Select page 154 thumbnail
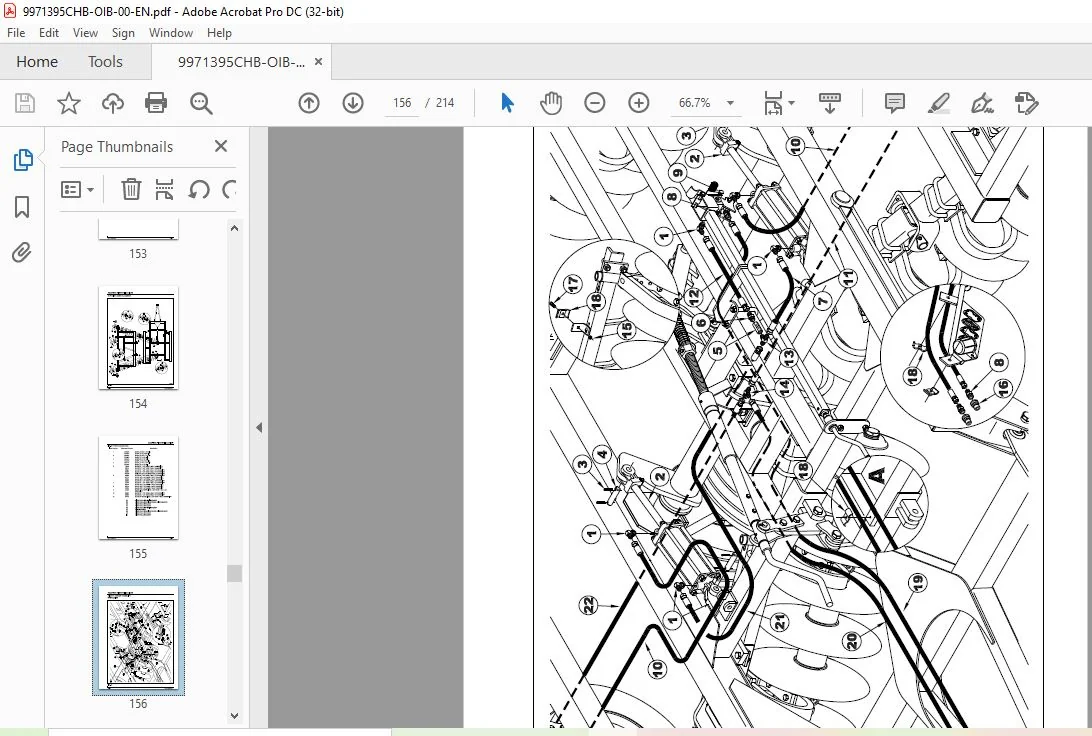The image size is (1092, 736). click(139, 338)
